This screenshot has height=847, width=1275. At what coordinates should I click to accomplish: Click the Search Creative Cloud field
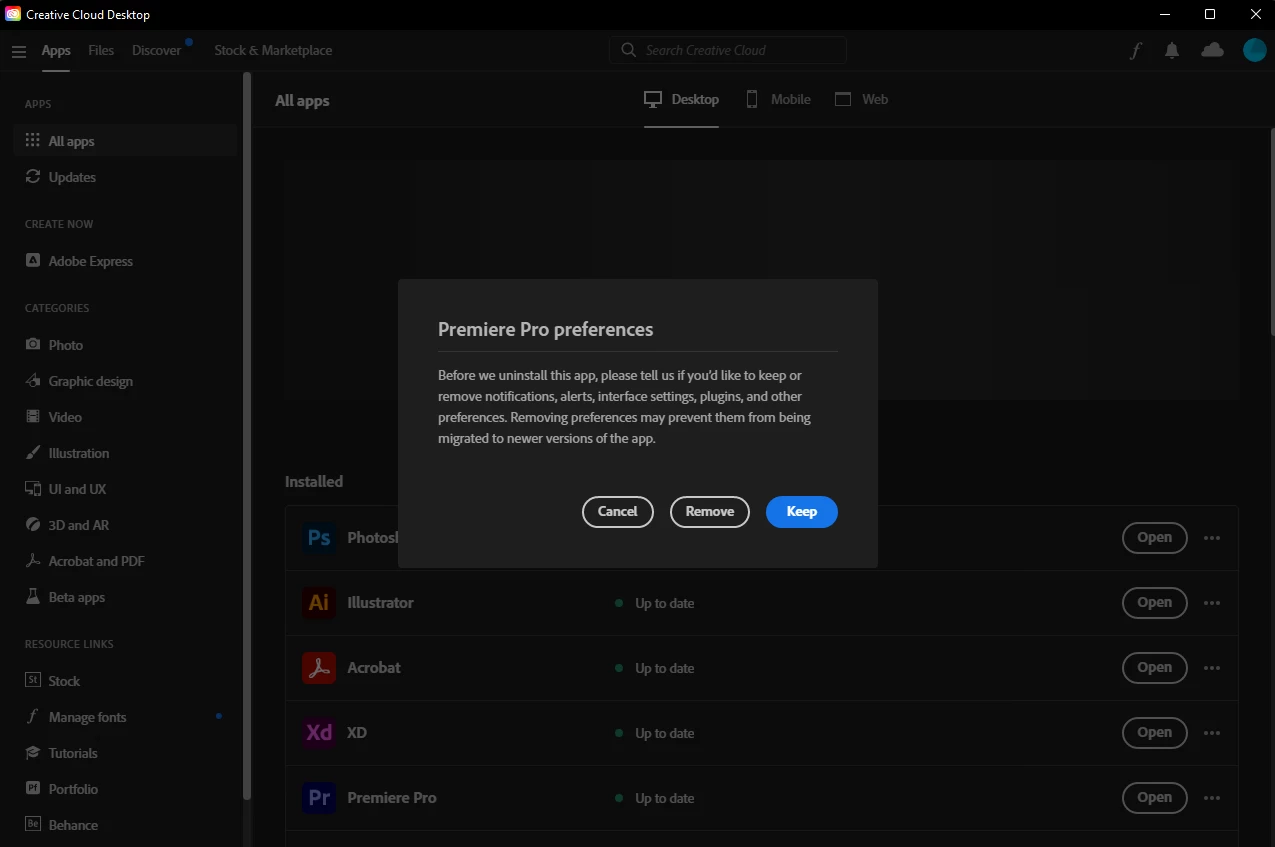point(728,50)
